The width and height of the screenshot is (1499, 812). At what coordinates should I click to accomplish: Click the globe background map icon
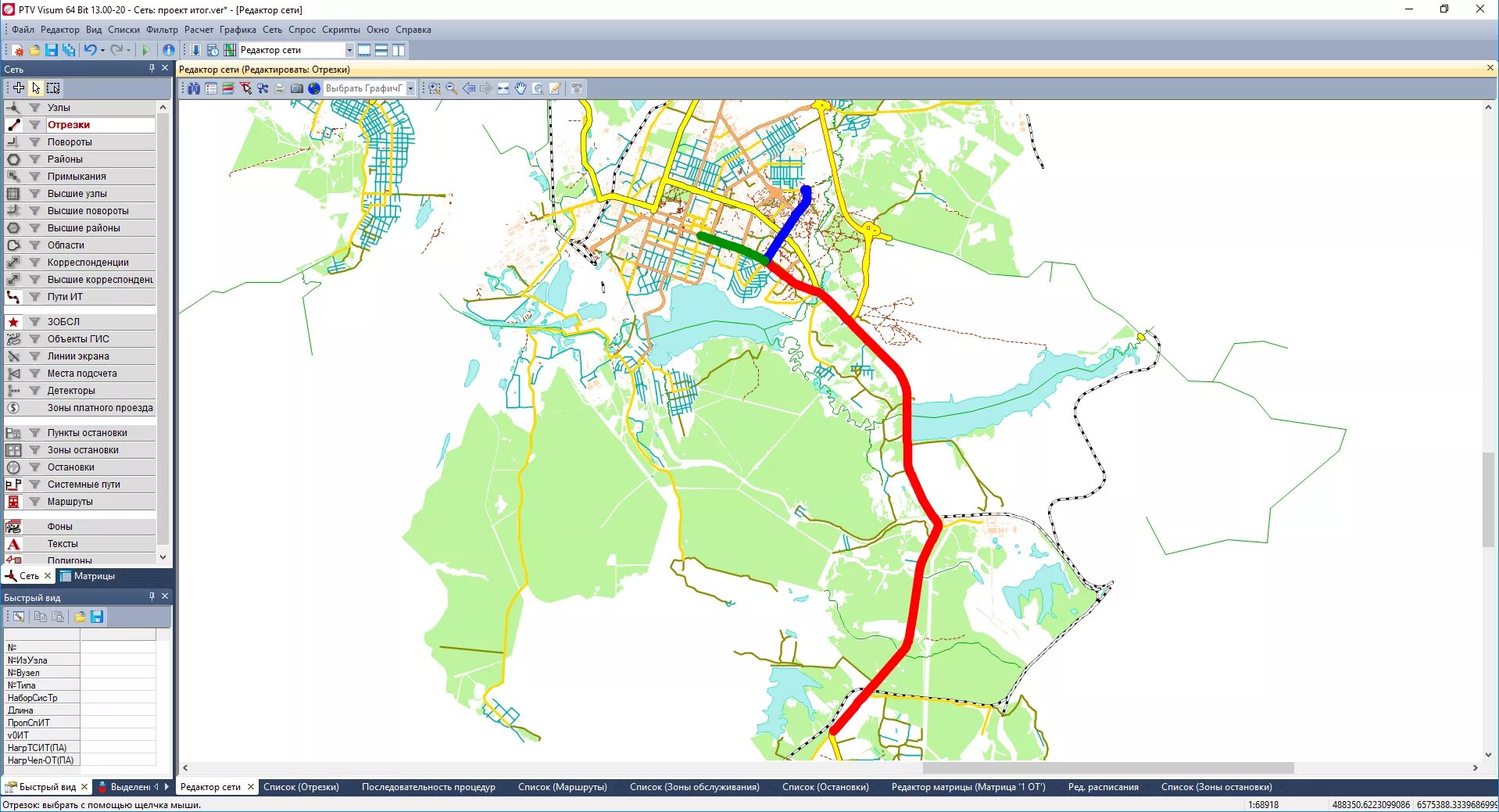pos(314,88)
